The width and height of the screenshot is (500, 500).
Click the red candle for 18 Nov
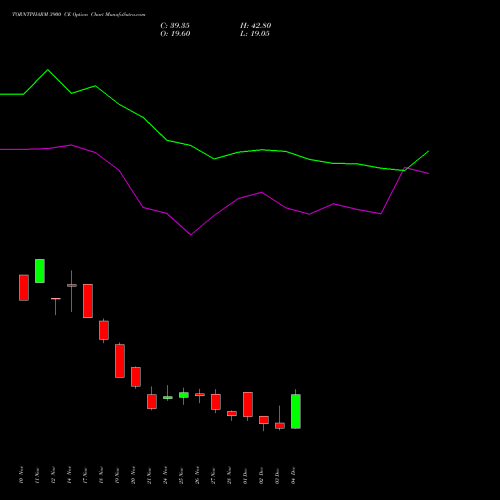coord(104,330)
